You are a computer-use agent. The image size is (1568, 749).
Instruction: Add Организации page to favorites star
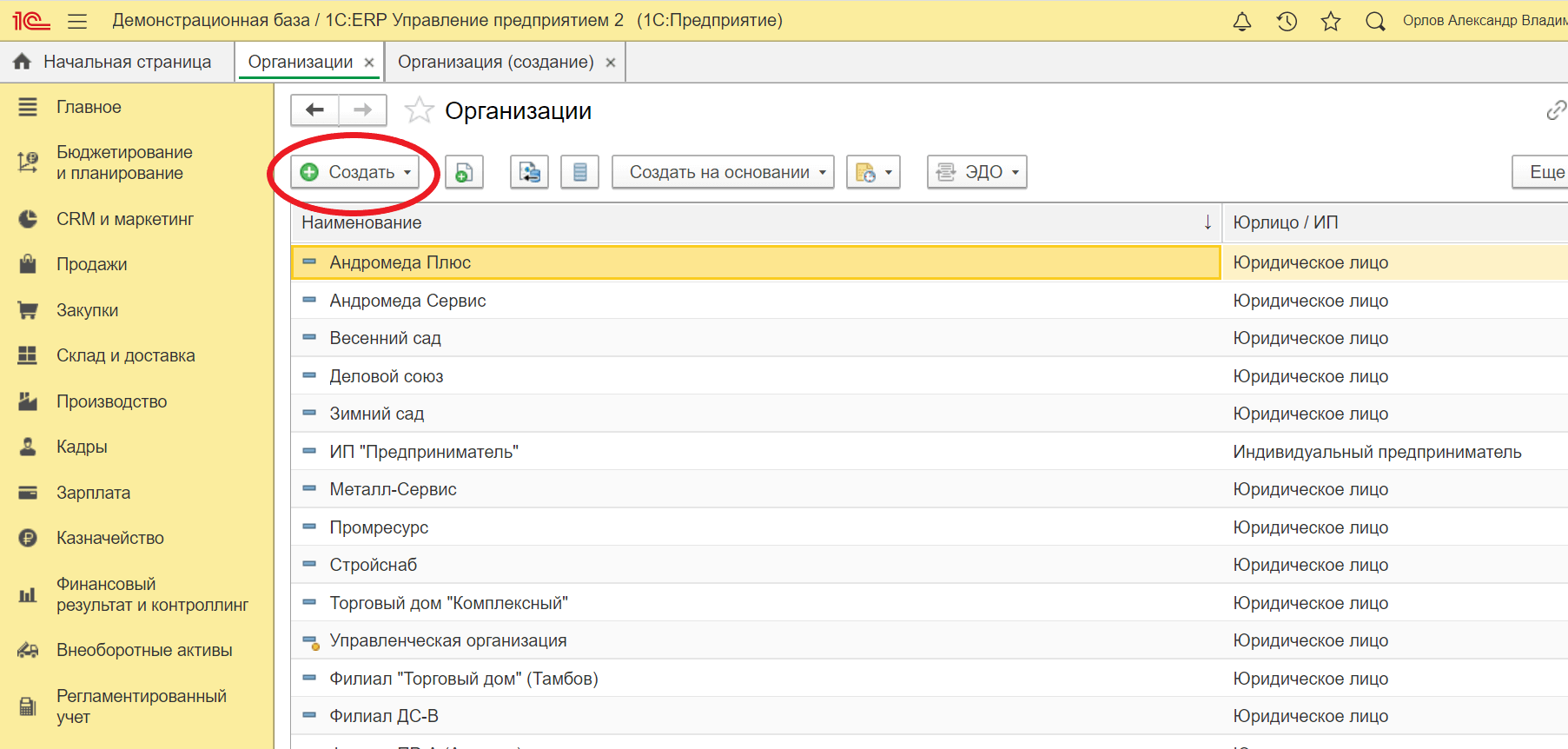[419, 110]
